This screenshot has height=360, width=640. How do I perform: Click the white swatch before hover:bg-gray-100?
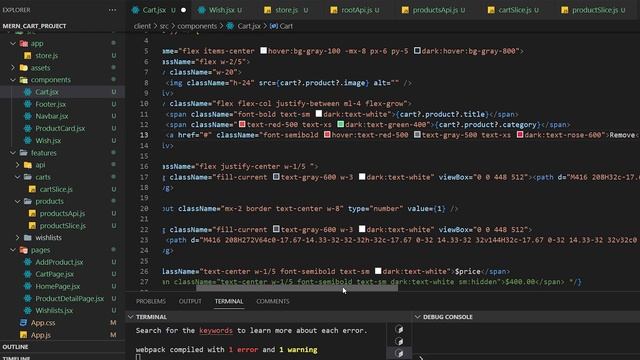[x=264, y=51]
